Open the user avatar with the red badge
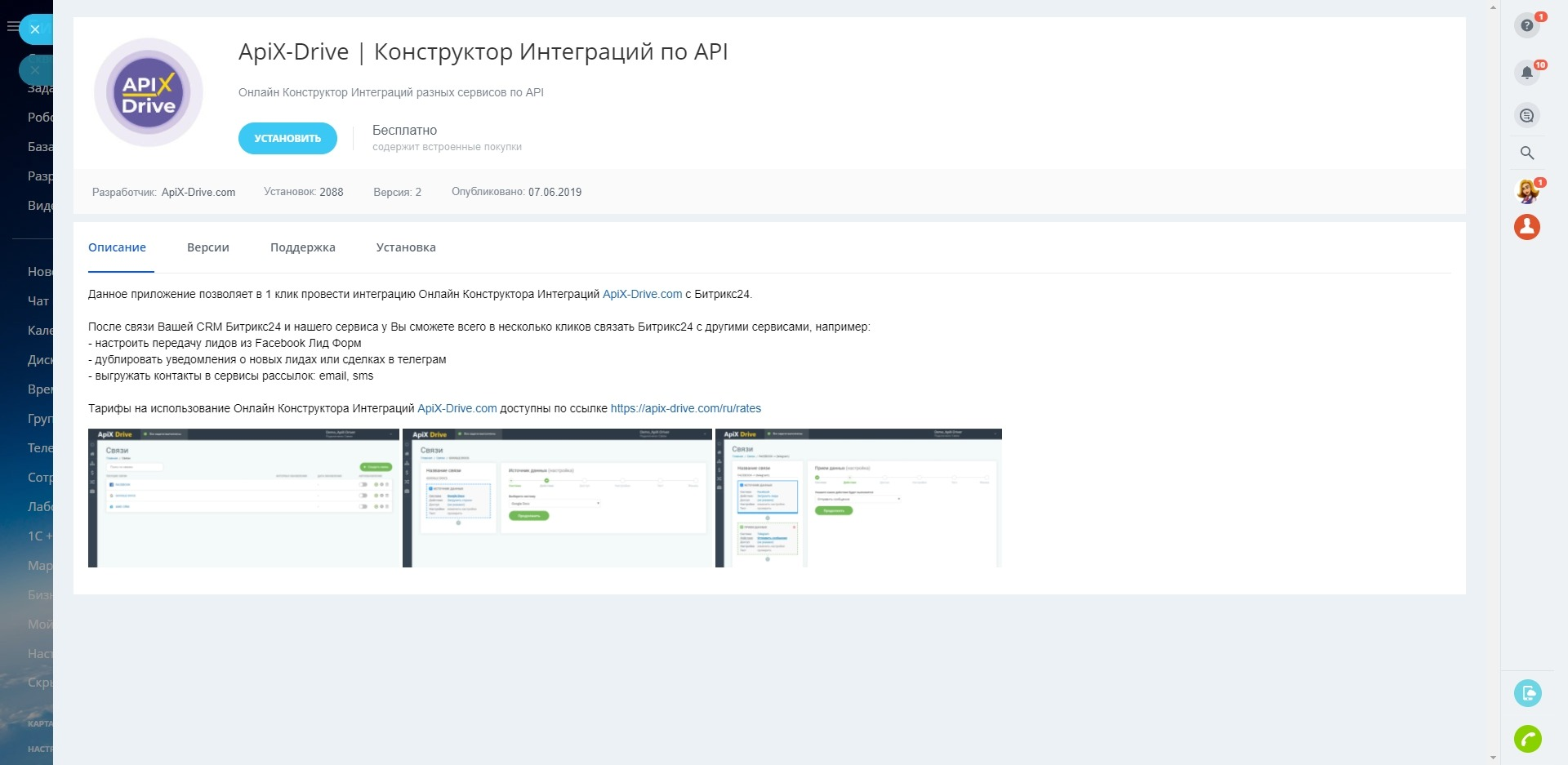Viewport: 1568px width, 765px height. point(1526,191)
